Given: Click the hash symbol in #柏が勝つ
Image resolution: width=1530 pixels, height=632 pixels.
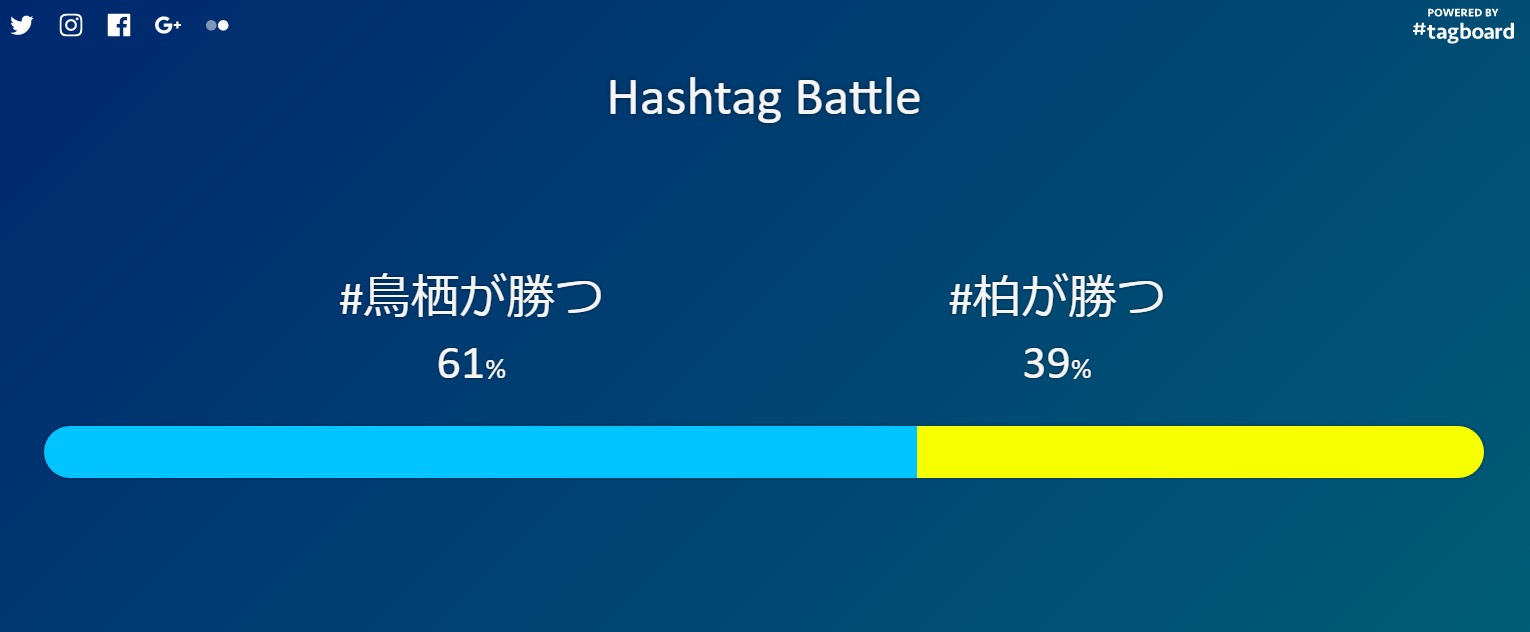Looking at the screenshot, I should 960,300.
